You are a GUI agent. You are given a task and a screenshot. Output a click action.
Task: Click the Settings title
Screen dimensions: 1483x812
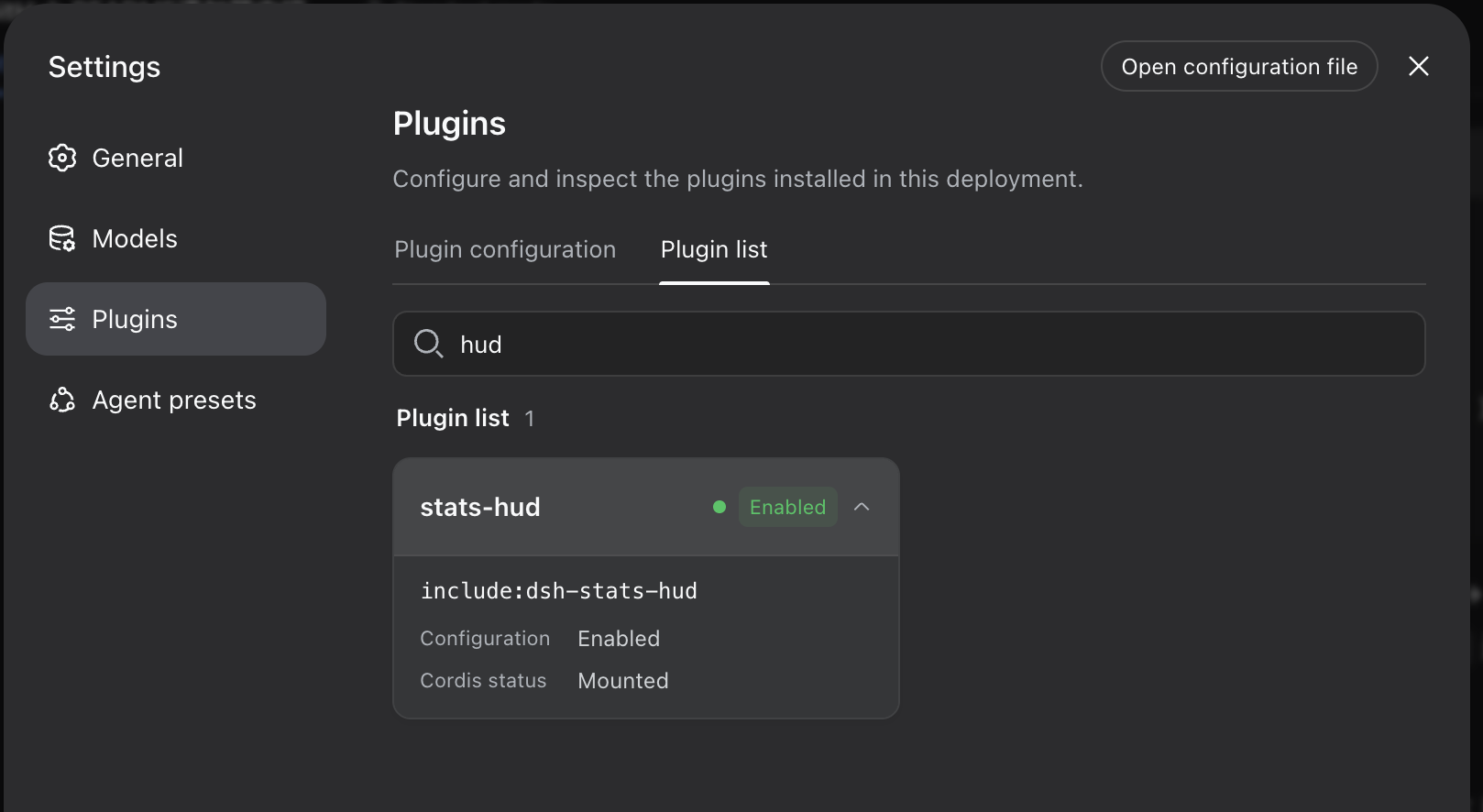[104, 67]
